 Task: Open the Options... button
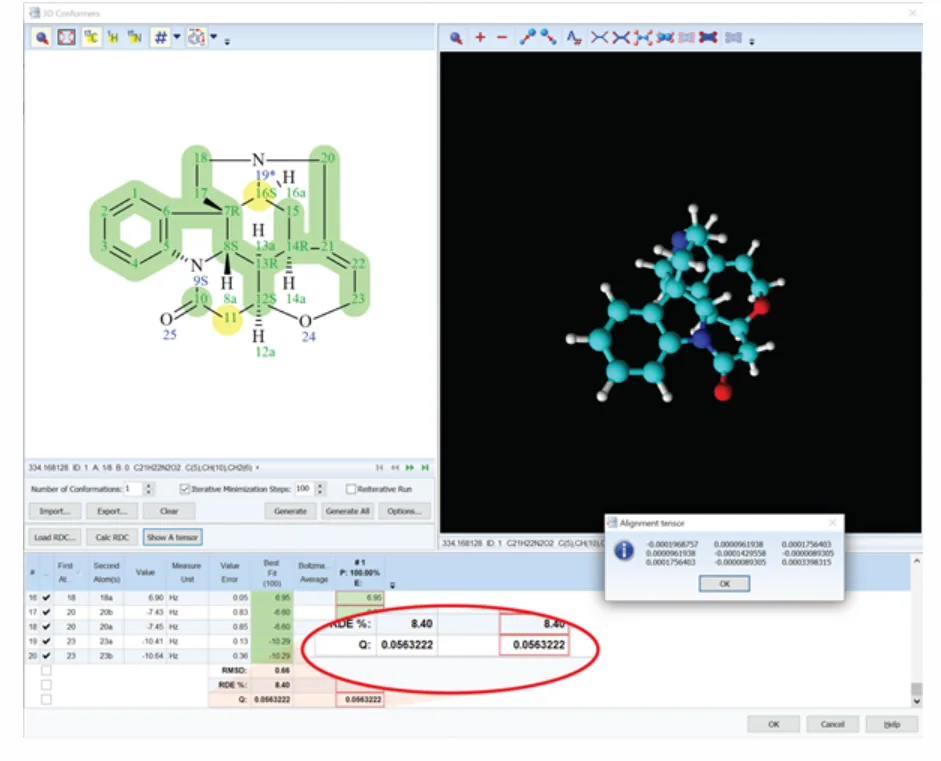[404, 511]
